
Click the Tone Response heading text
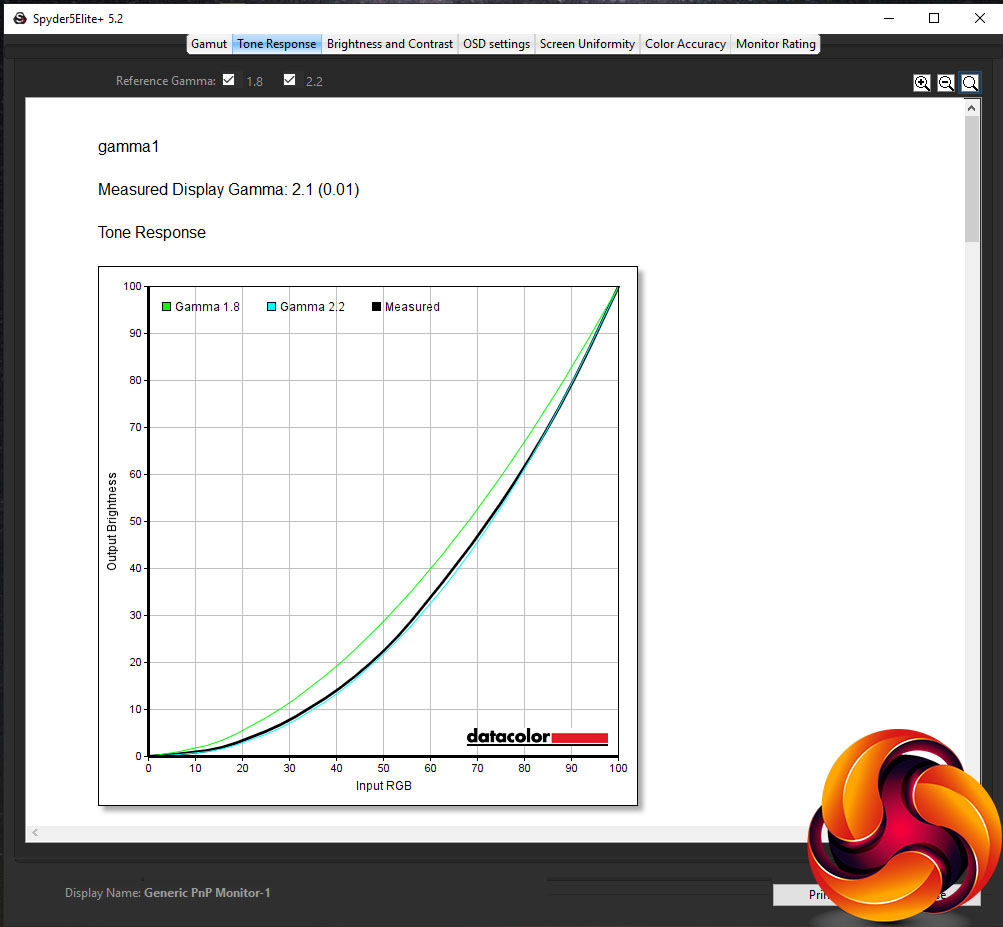tap(152, 232)
